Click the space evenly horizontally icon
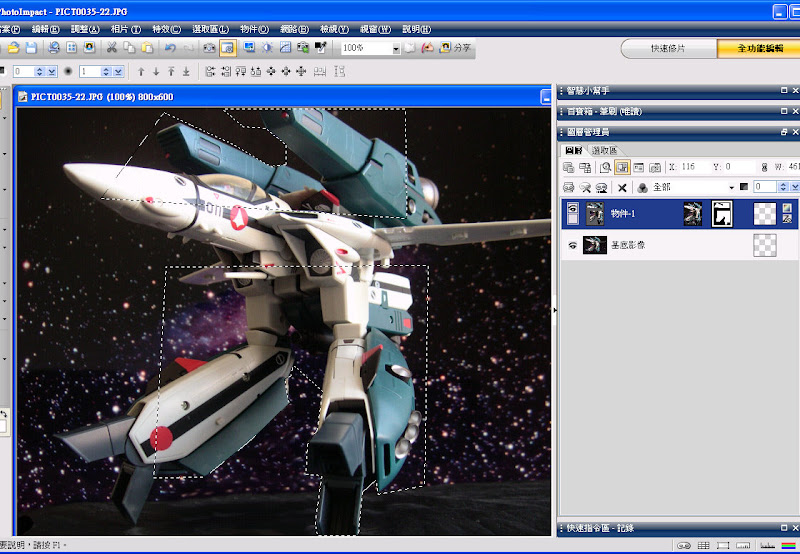This screenshot has height=554, width=800. pos(320,72)
